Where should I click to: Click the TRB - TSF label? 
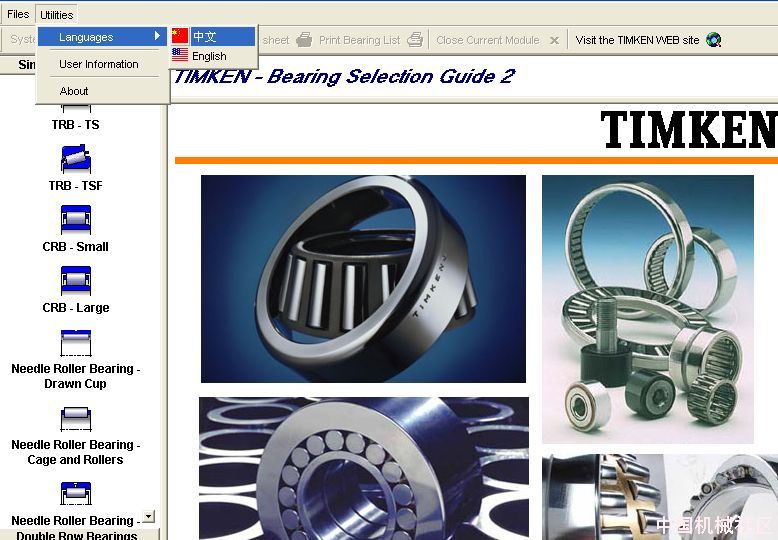click(75, 186)
